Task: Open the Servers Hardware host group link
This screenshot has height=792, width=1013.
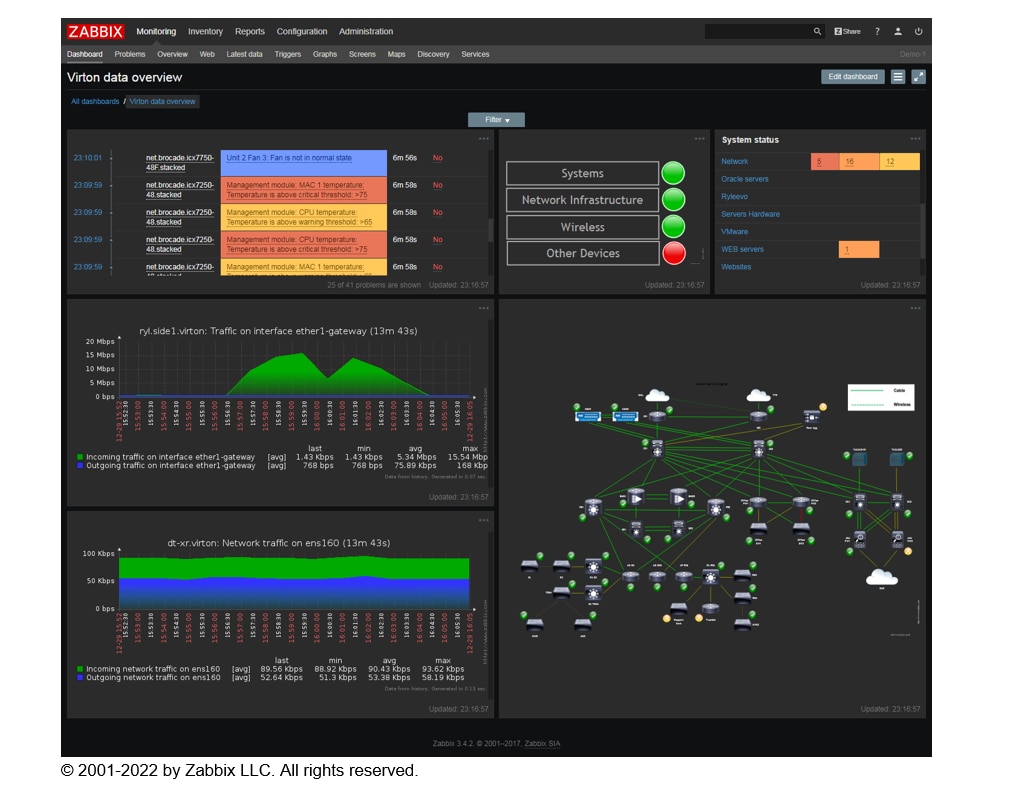Action: (750, 214)
